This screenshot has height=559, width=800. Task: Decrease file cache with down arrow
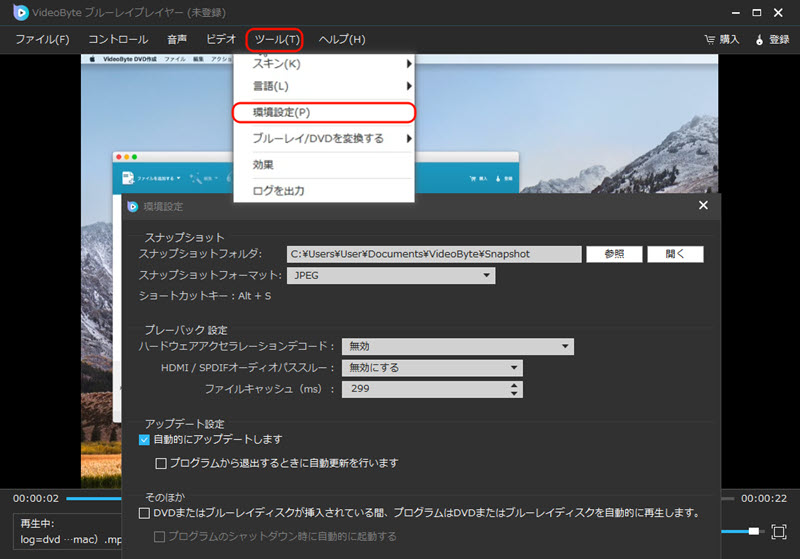pyautogui.click(x=514, y=393)
